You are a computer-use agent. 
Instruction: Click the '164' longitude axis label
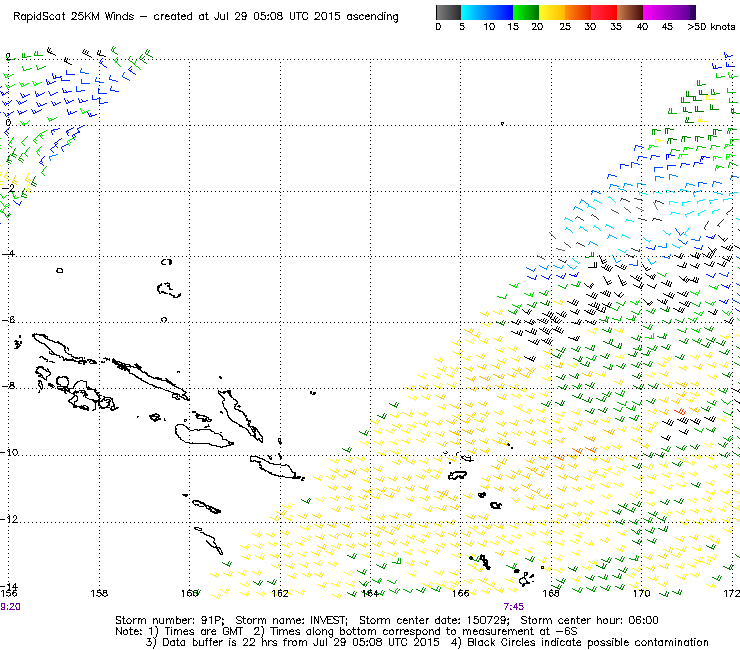(370, 593)
